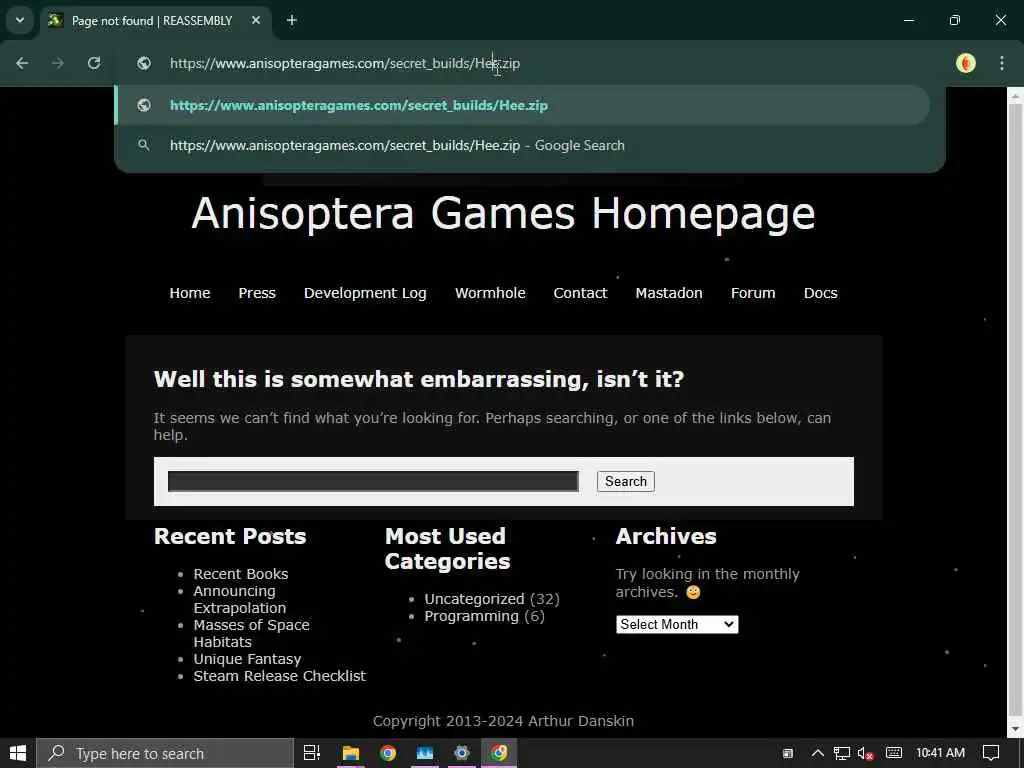Click the address bar URL text

(345, 63)
